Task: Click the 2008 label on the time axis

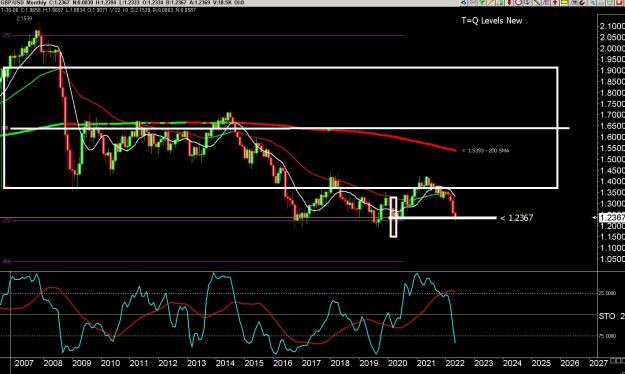Action: point(53,363)
